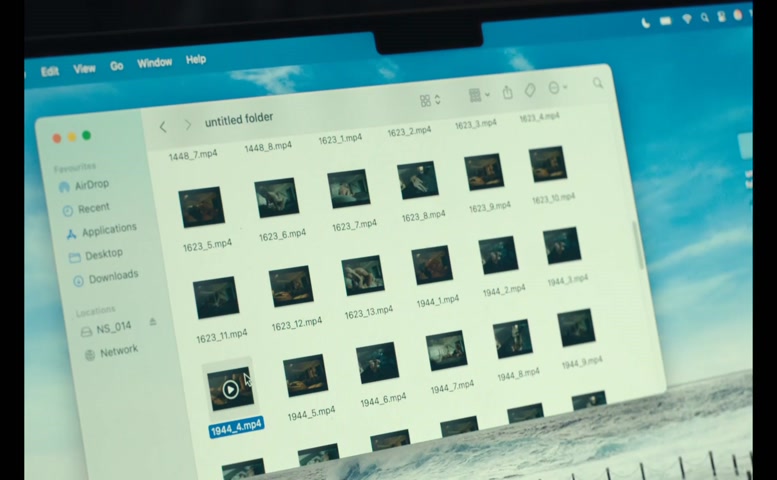Open the icon view switcher dropdown
The width and height of the screenshot is (777, 480).
430,100
